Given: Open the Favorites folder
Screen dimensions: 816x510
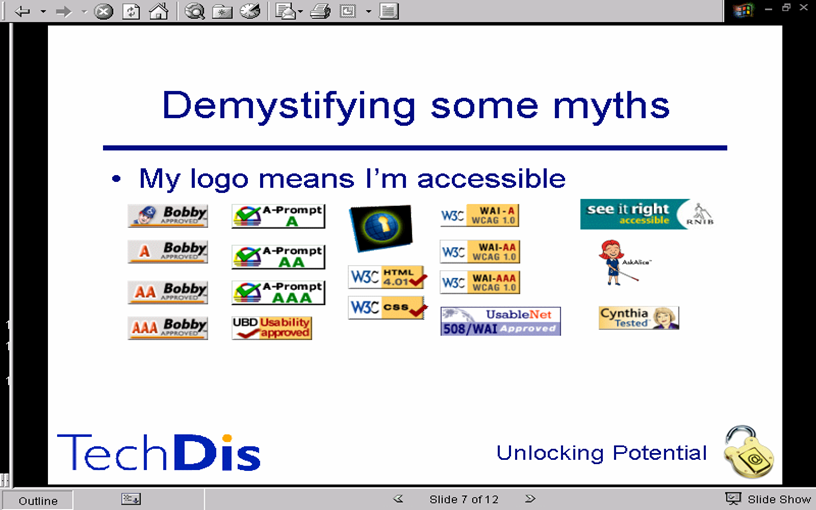Looking at the screenshot, I should [222, 11].
